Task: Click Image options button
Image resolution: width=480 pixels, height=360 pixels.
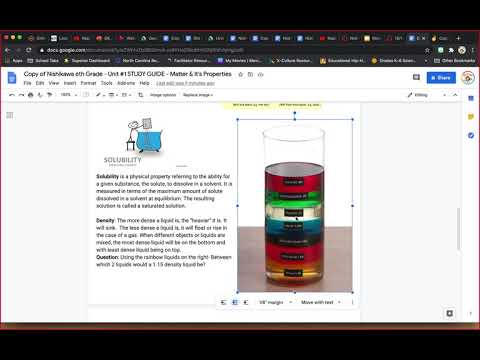Action: [163, 95]
